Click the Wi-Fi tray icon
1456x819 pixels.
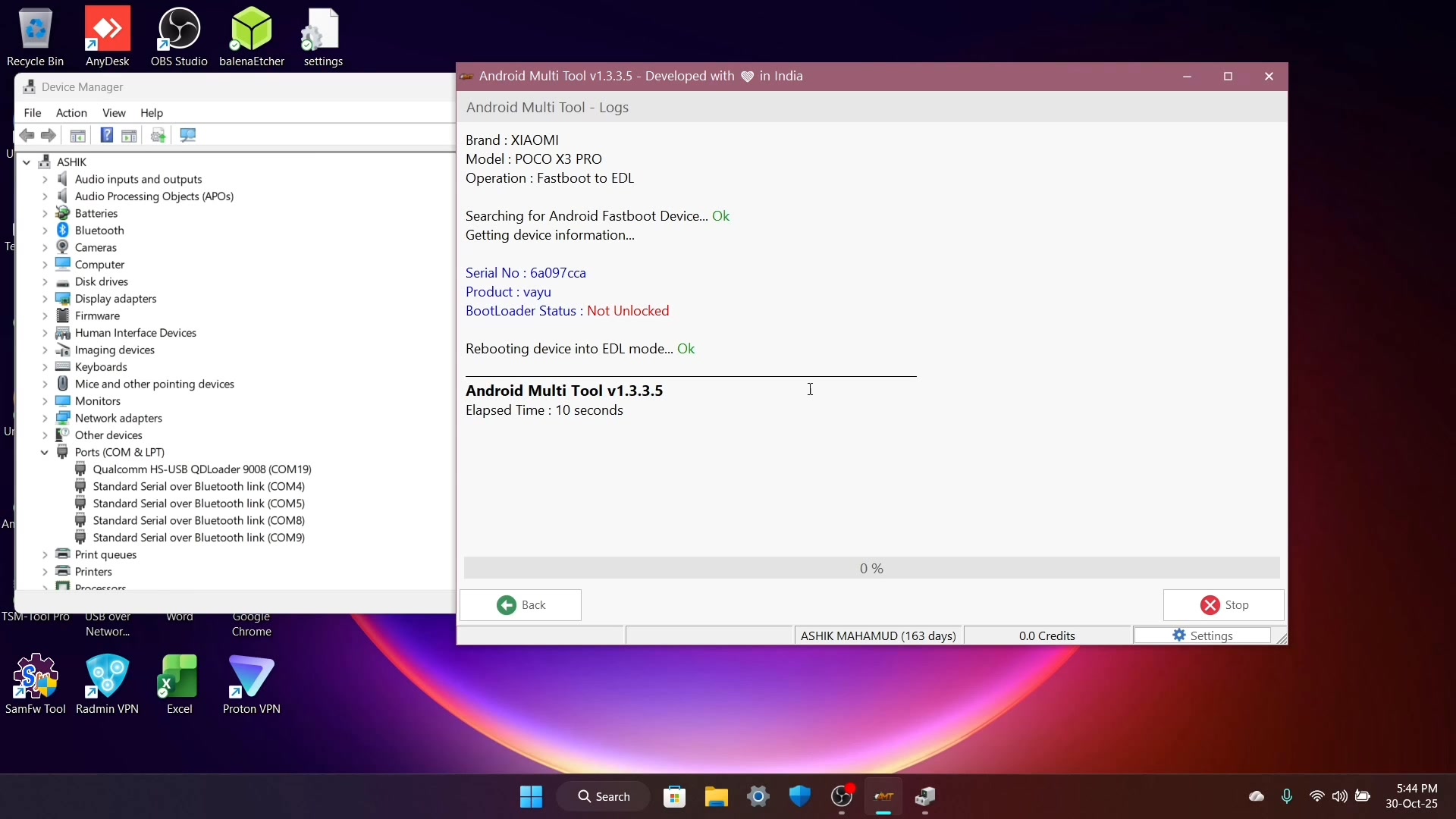(x=1317, y=796)
